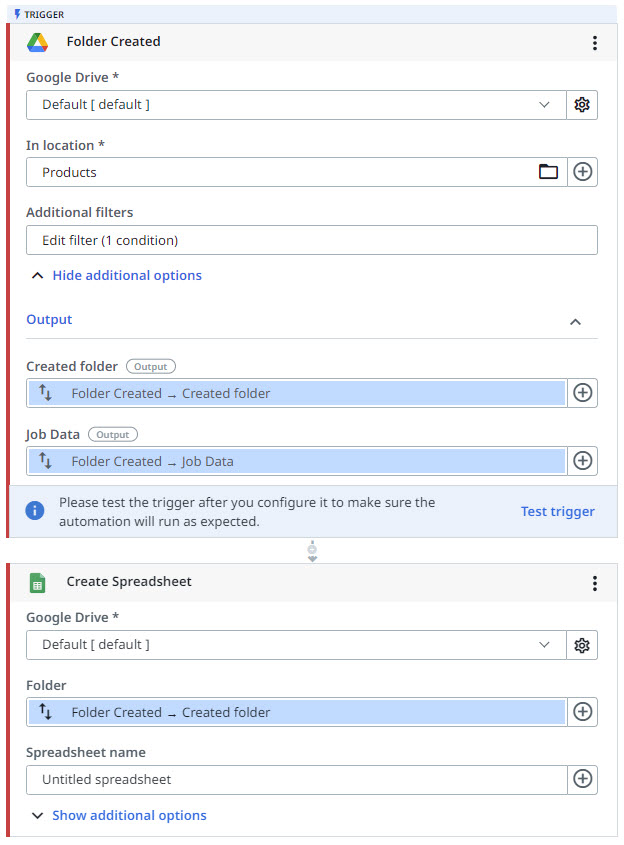Click gear icon beside trigger Google Drive connection
Viewport: 624px width, 845px height.
pyautogui.click(x=582, y=105)
